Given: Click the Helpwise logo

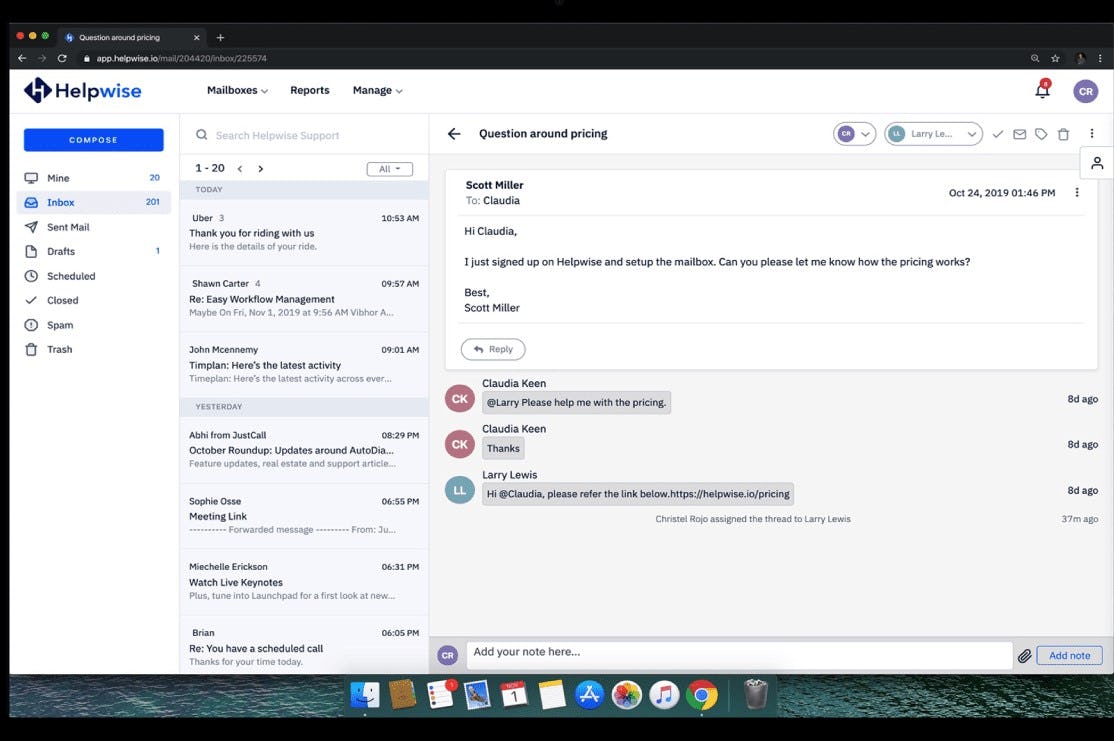Looking at the screenshot, I should tap(82, 90).
